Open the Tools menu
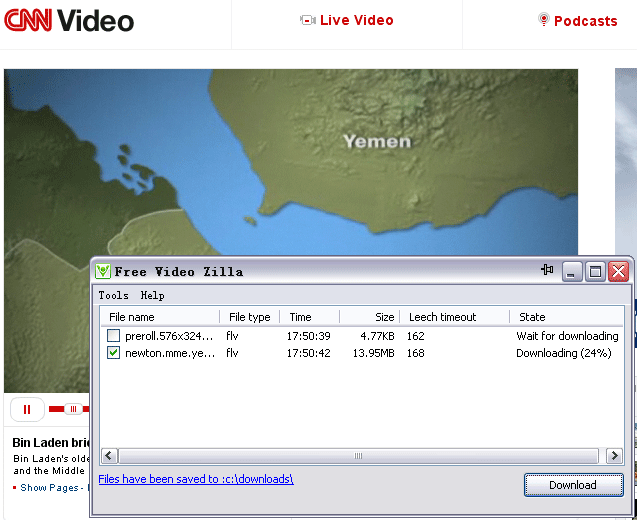This screenshot has width=637, height=520. coord(113,295)
